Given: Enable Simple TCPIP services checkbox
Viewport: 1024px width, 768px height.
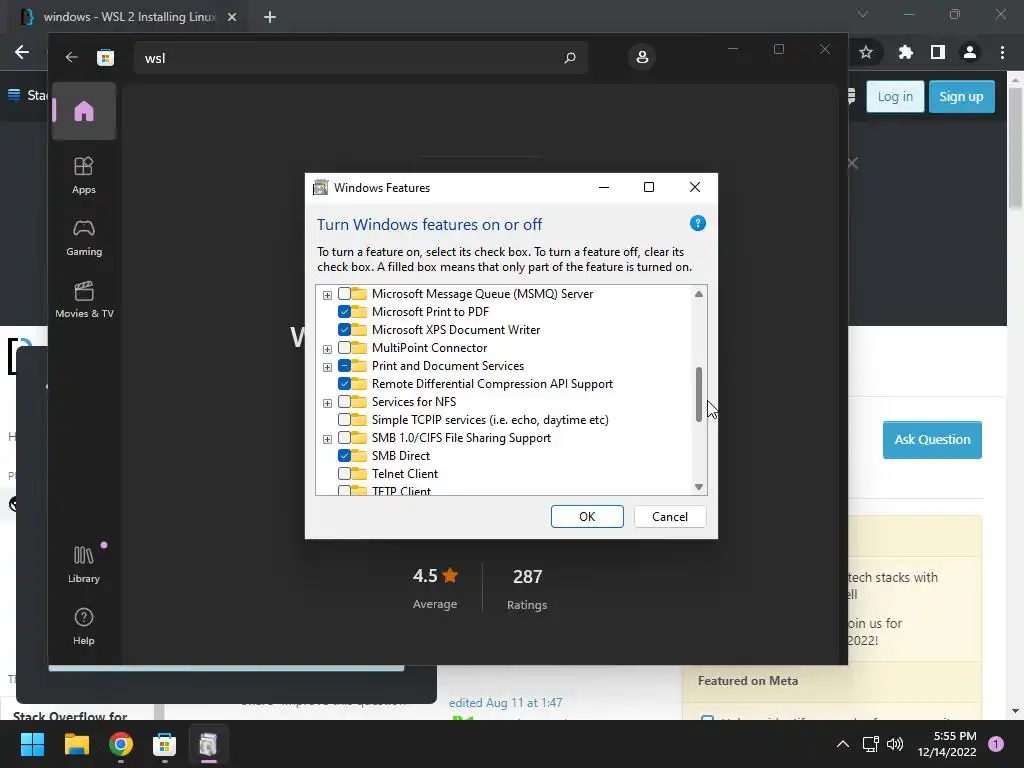Looking at the screenshot, I should (x=344, y=420).
